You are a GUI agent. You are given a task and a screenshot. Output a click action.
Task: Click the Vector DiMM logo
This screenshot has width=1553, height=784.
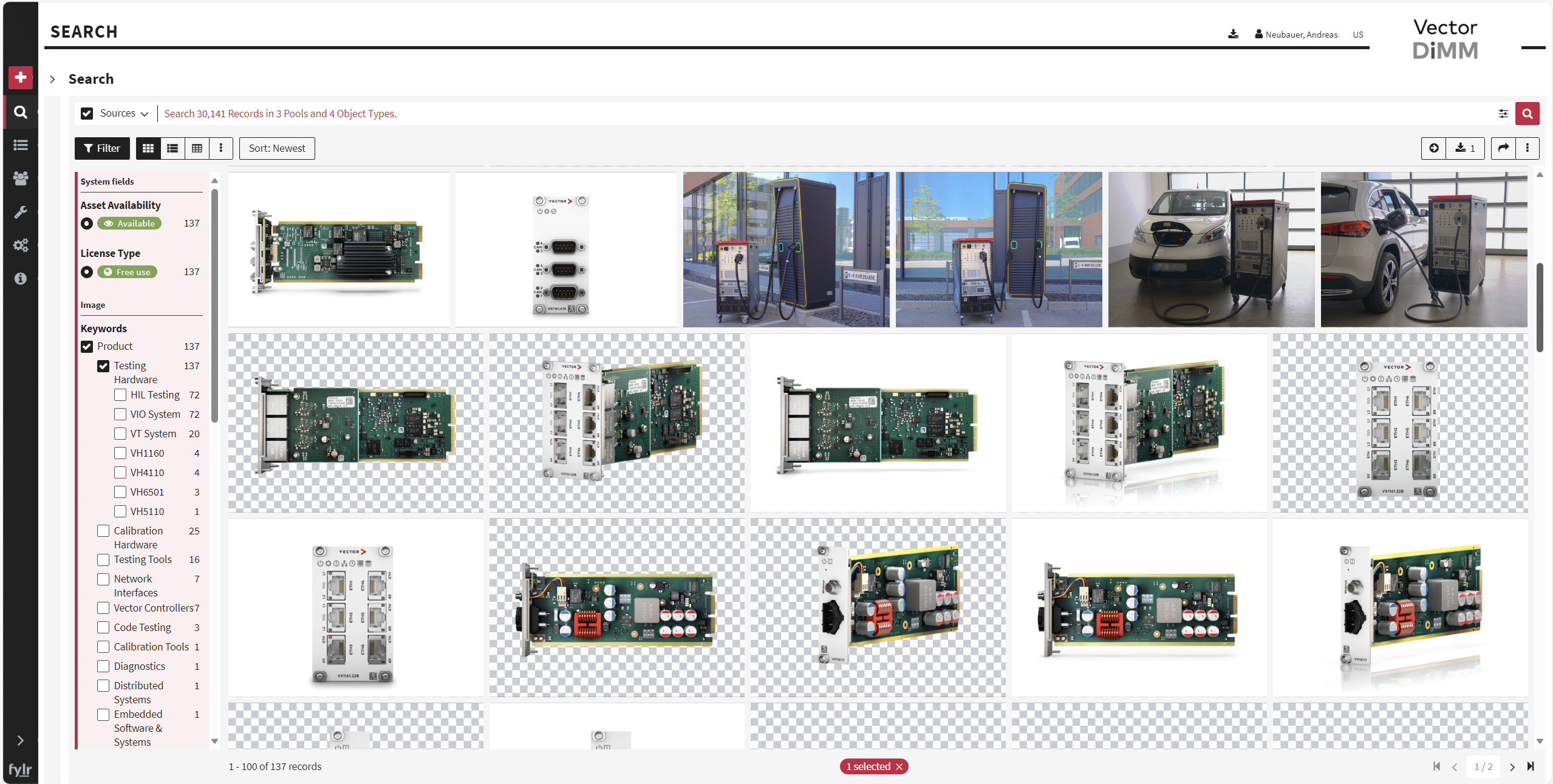[x=1445, y=39]
